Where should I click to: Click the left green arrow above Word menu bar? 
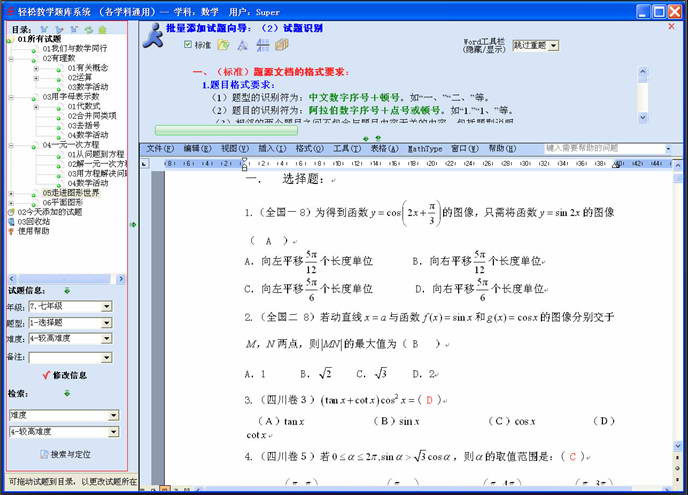366,139
